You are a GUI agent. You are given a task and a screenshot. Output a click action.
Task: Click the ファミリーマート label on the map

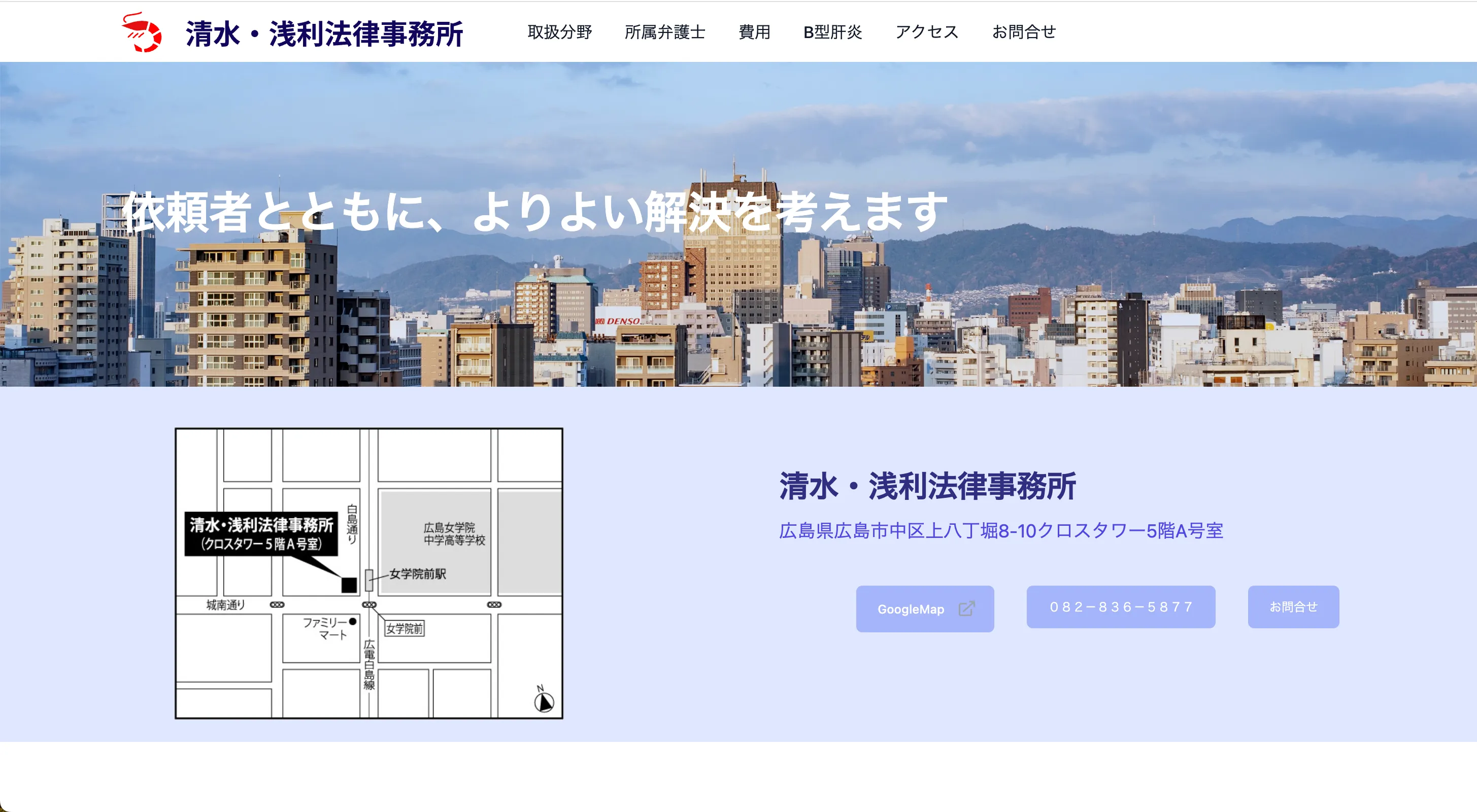click(325, 628)
